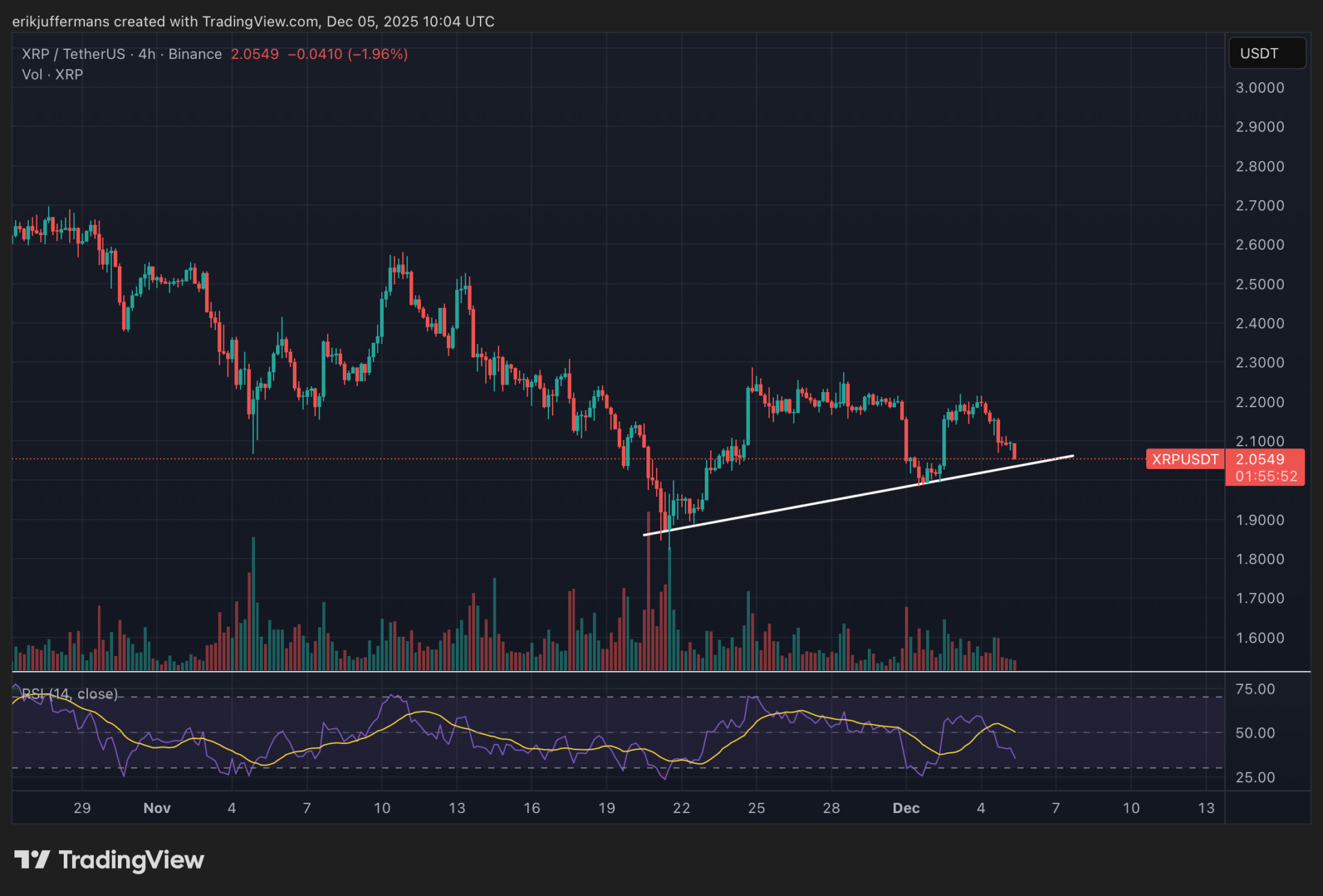Image resolution: width=1323 pixels, height=896 pixels.
Task: Click the TradingView logo icon
Action: coord(32,860)
